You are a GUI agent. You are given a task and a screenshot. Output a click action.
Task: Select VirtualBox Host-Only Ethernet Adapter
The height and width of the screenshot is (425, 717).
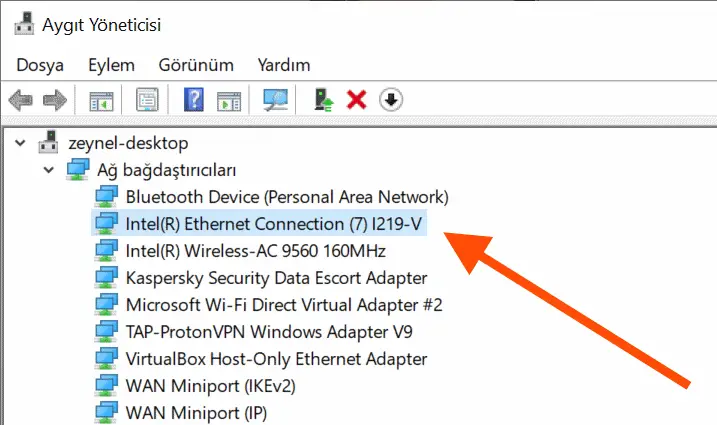276,359
